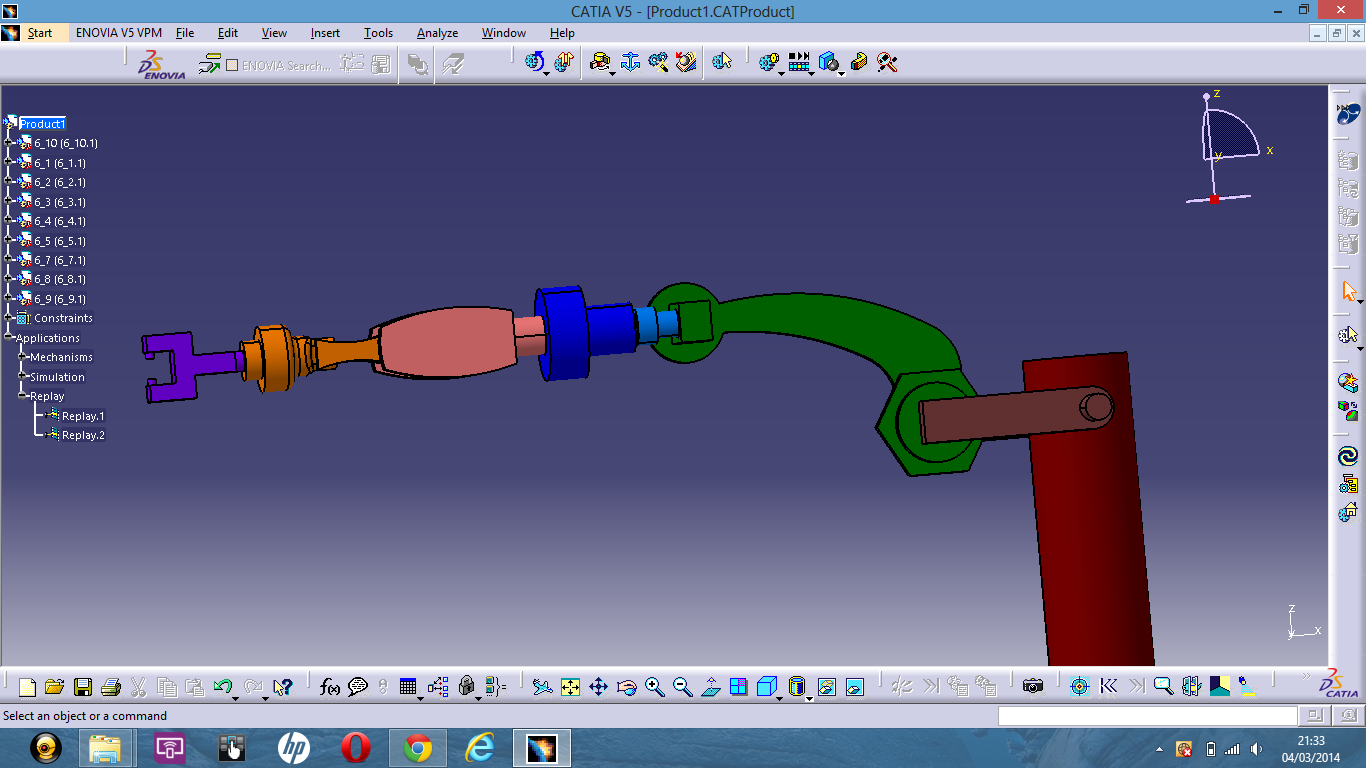The image size is (1366, 768).
Task: Click the ENOVIA logo icon in top toolbar
Action: [x=162, y=65]
